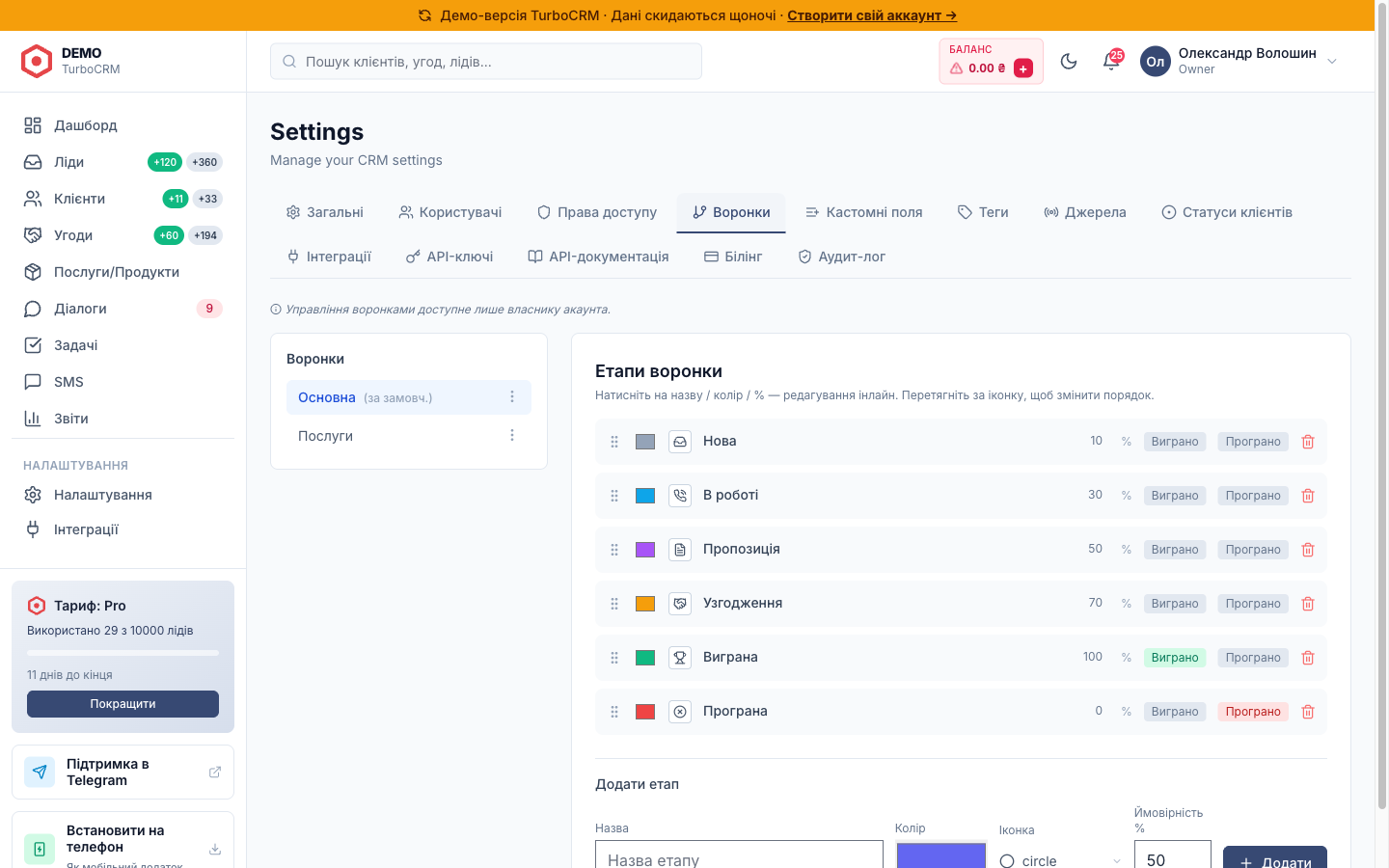Expand the user account menu chevron
Screen dimensions: 1389x868
pos(1332,62)
